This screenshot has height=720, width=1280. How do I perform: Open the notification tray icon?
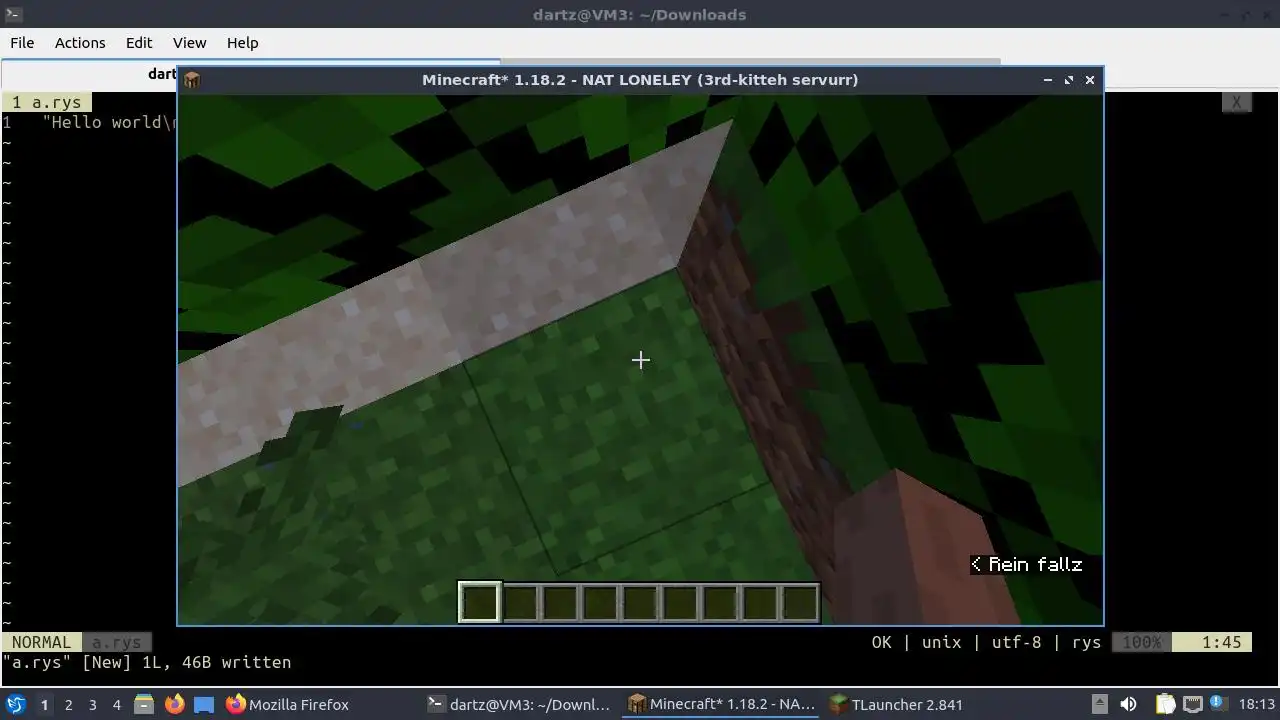click(x=1218, y=704)
